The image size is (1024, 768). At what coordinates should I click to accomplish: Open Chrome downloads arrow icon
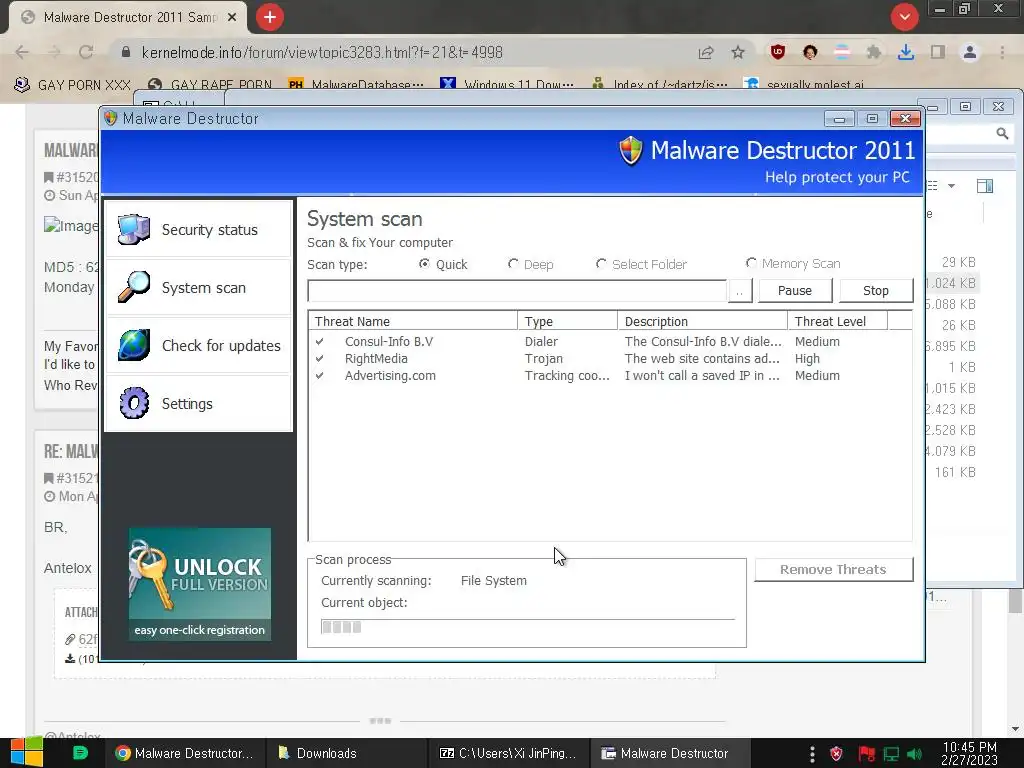pos(905,52)
